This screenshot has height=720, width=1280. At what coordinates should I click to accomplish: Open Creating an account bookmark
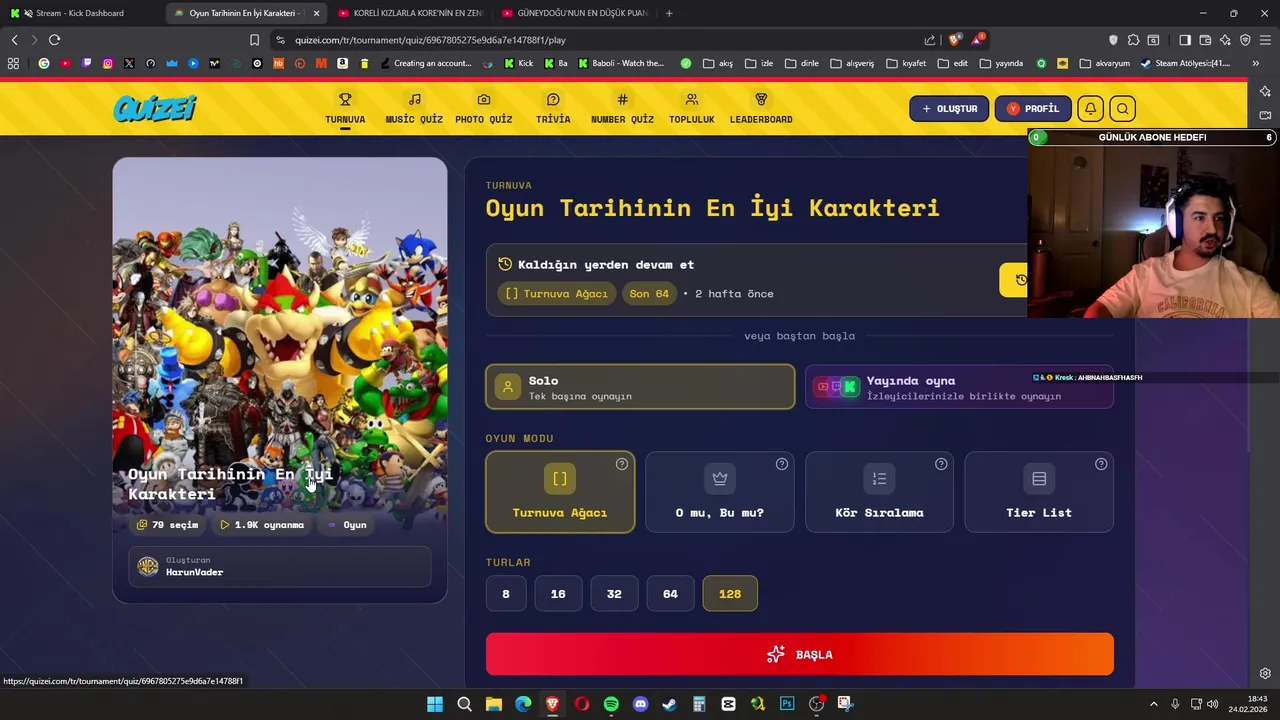click(426, 63)
